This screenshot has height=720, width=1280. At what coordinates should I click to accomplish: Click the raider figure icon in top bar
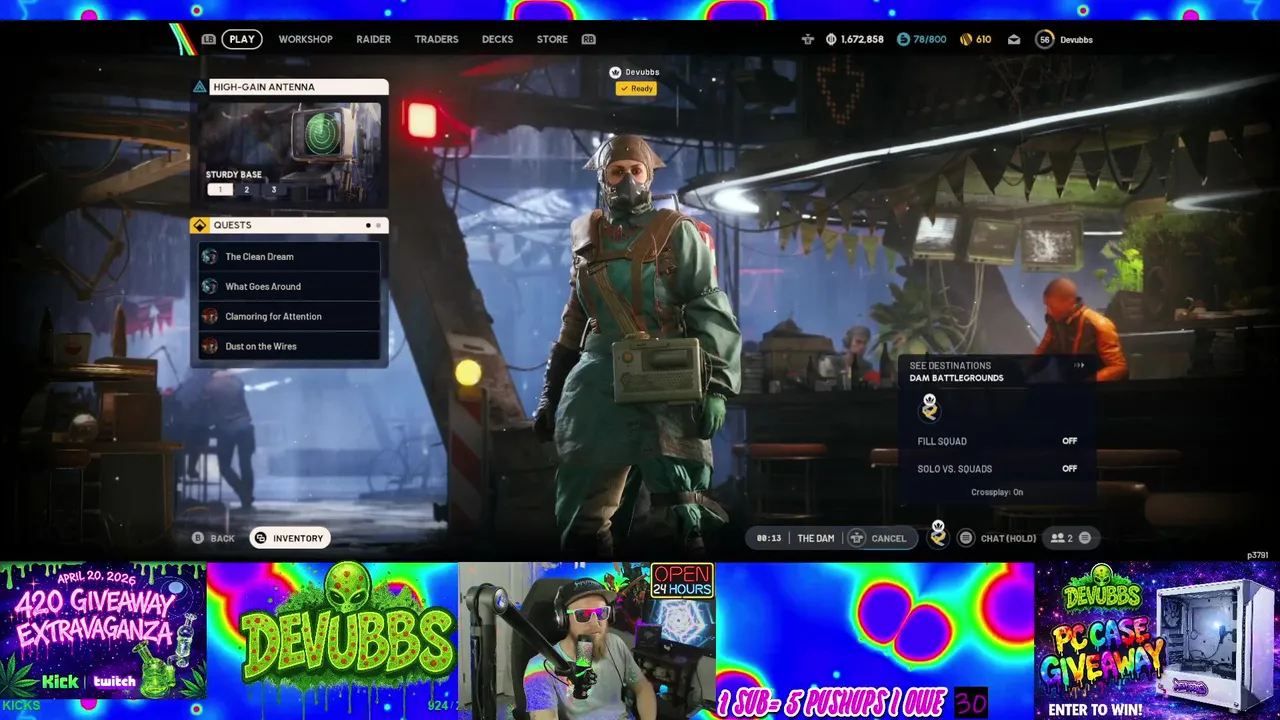click(807, 39)
